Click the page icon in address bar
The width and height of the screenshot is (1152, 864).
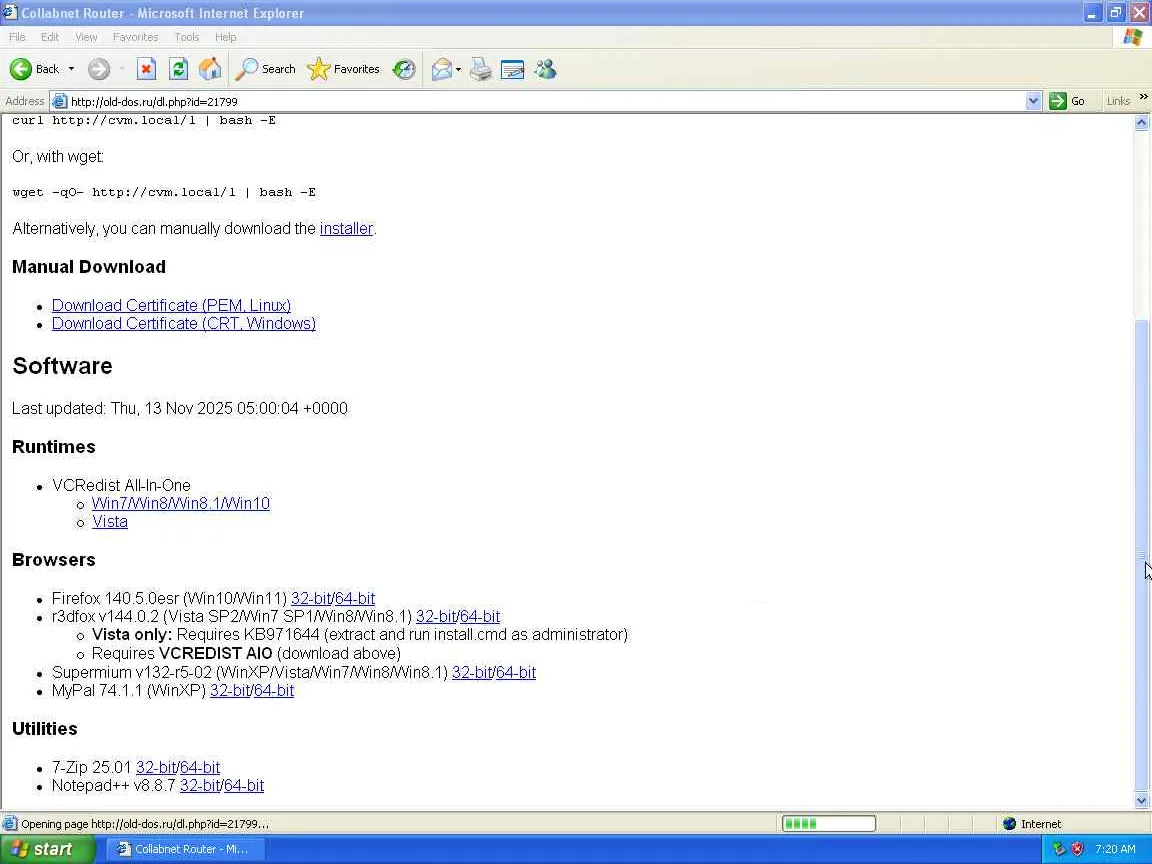tap(60, 101)
